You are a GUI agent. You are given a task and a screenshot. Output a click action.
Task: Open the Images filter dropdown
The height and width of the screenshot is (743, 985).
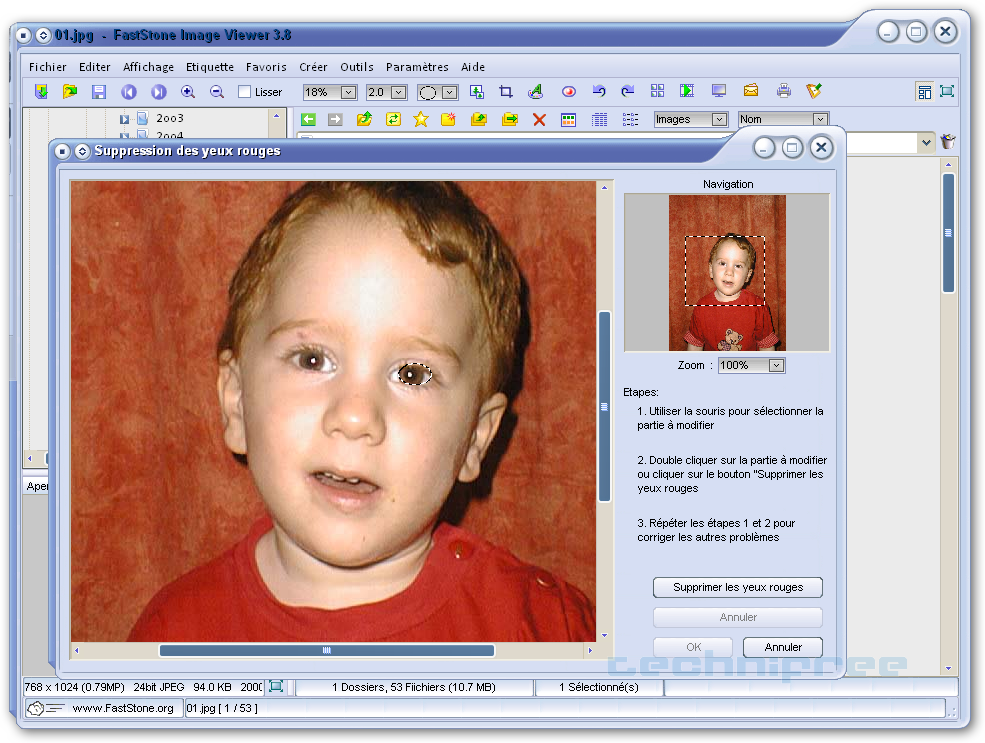pyautogui.click(x=719, y=120)
